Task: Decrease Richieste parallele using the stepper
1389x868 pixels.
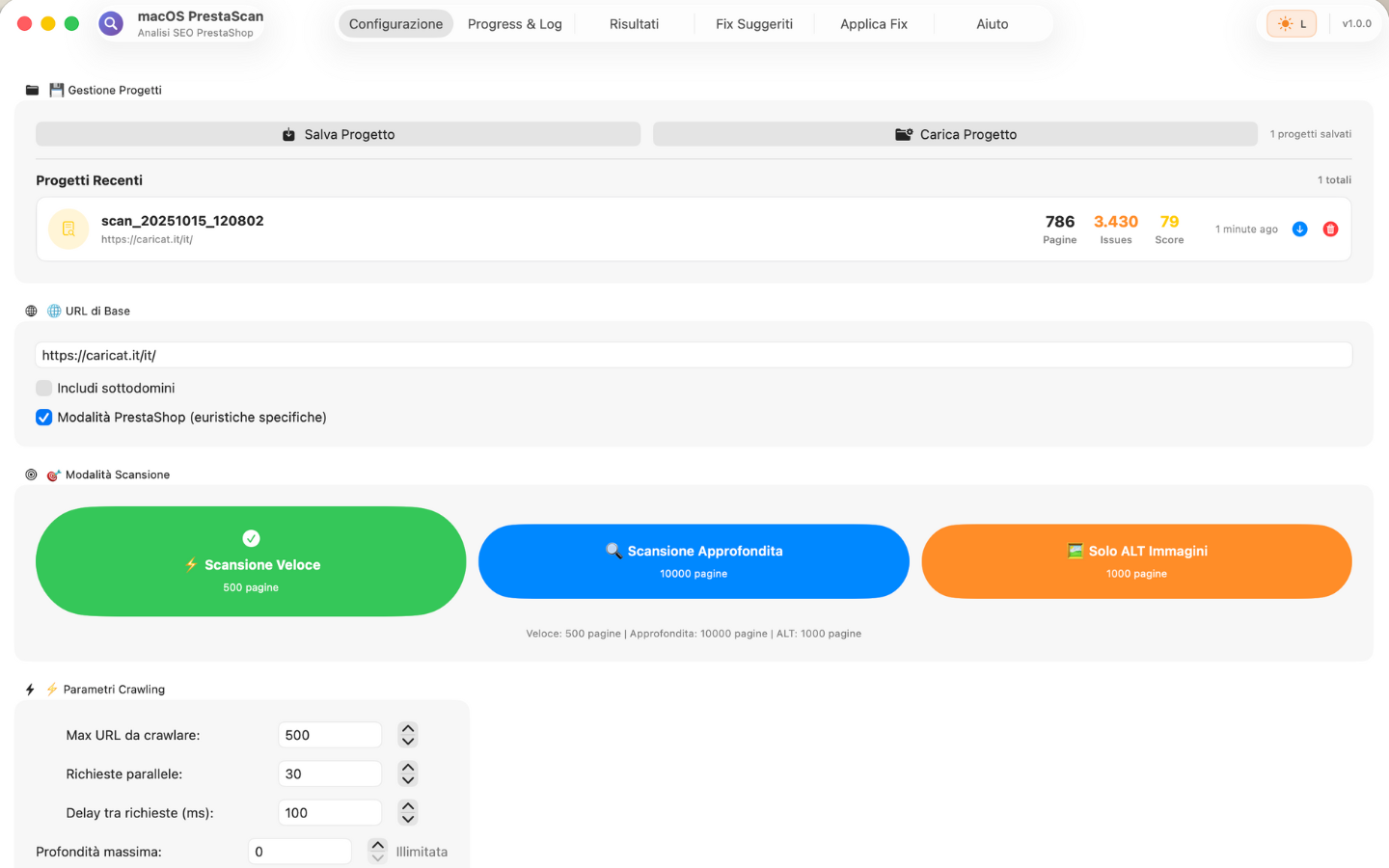Action: click(x=407, y=779)
